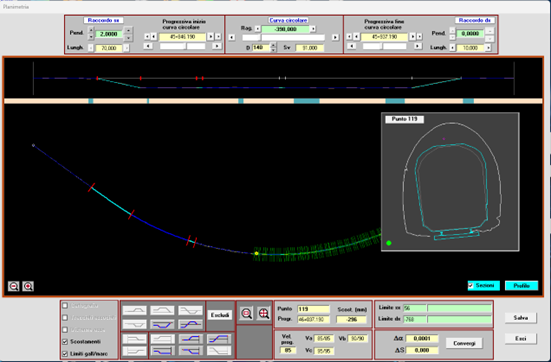The image size is (551, 362).
Task: Toggle the Sezioni checkbox
Action: click(471, 285)
